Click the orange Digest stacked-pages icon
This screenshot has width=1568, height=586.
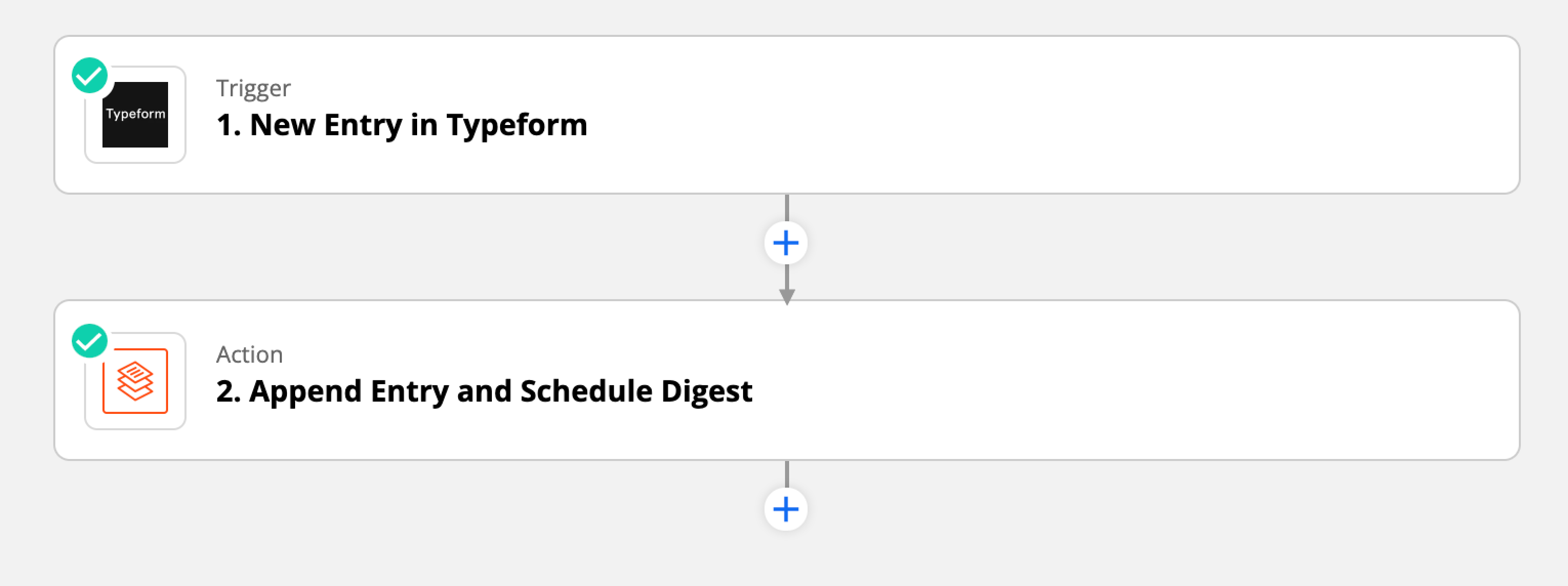pyautogui.click(x=135, y=381)
